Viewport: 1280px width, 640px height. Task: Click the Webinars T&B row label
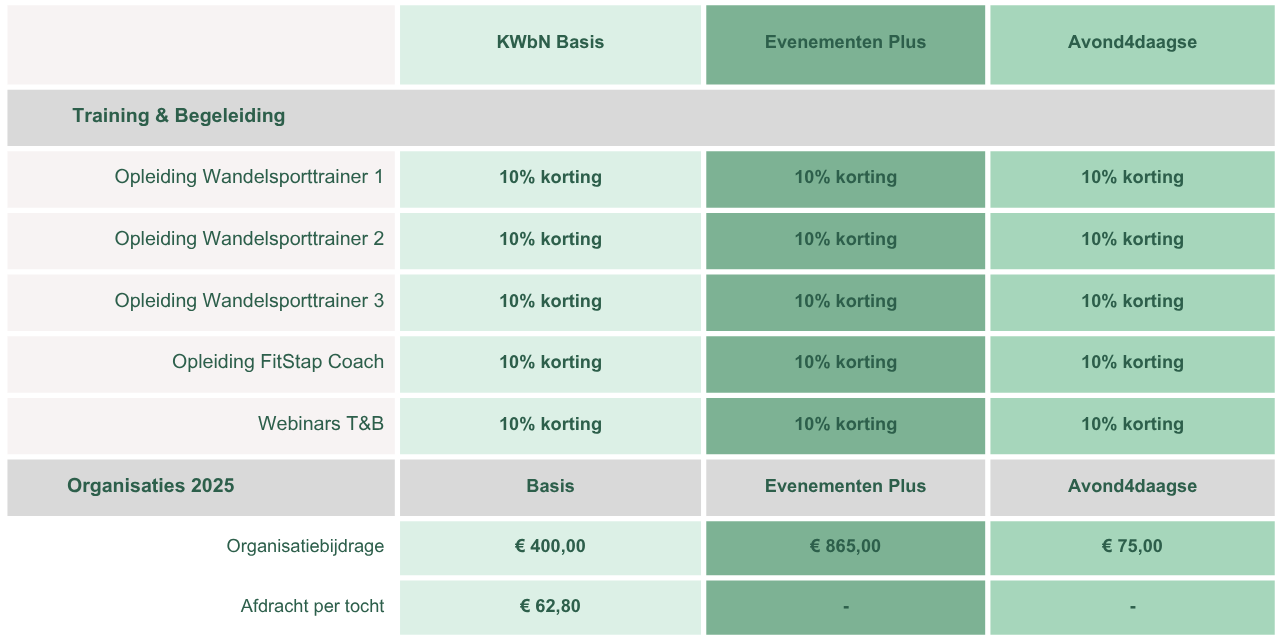(321, 424)
